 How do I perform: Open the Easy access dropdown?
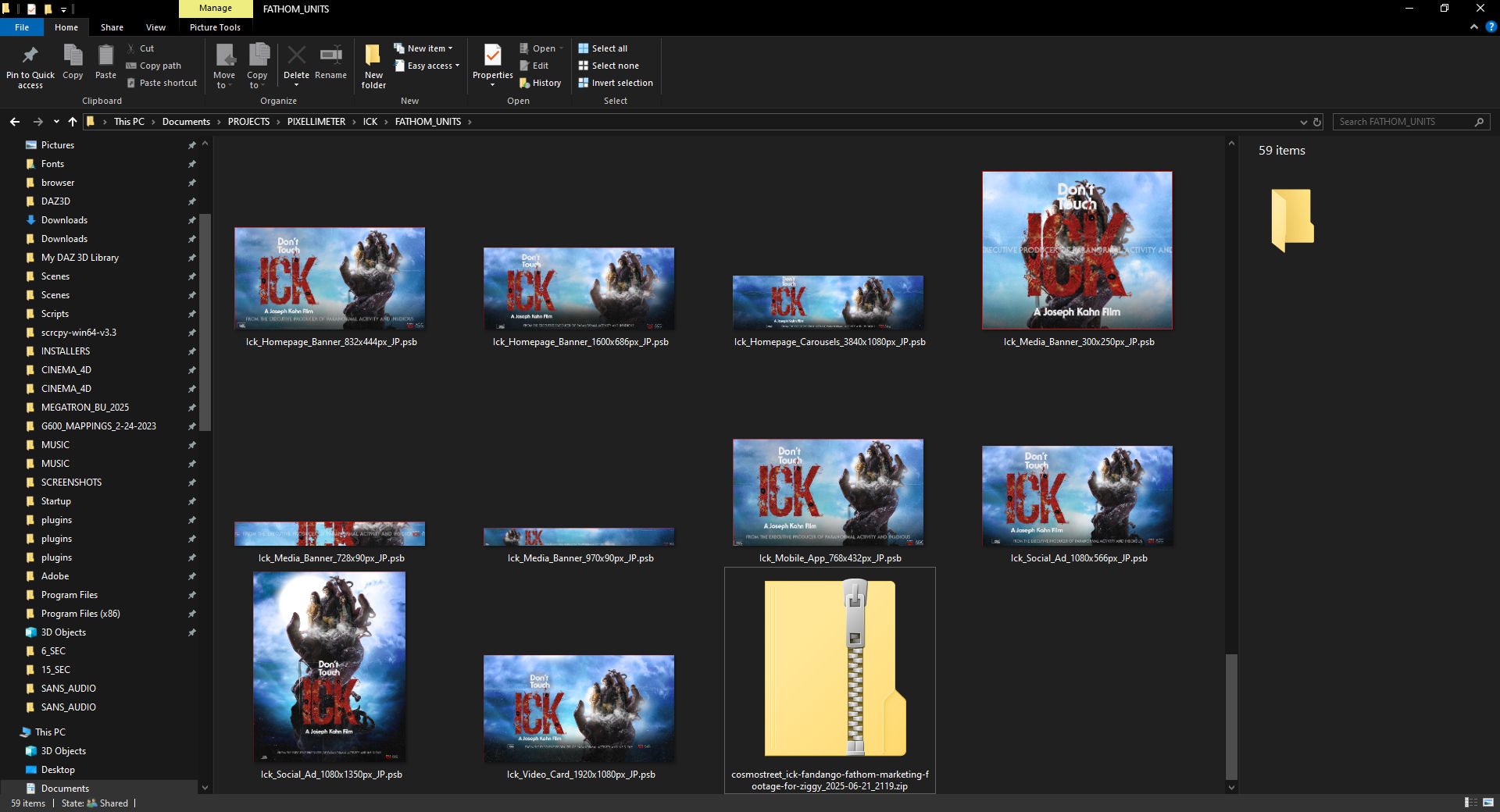pyautogui.click(x=427, y=66)
